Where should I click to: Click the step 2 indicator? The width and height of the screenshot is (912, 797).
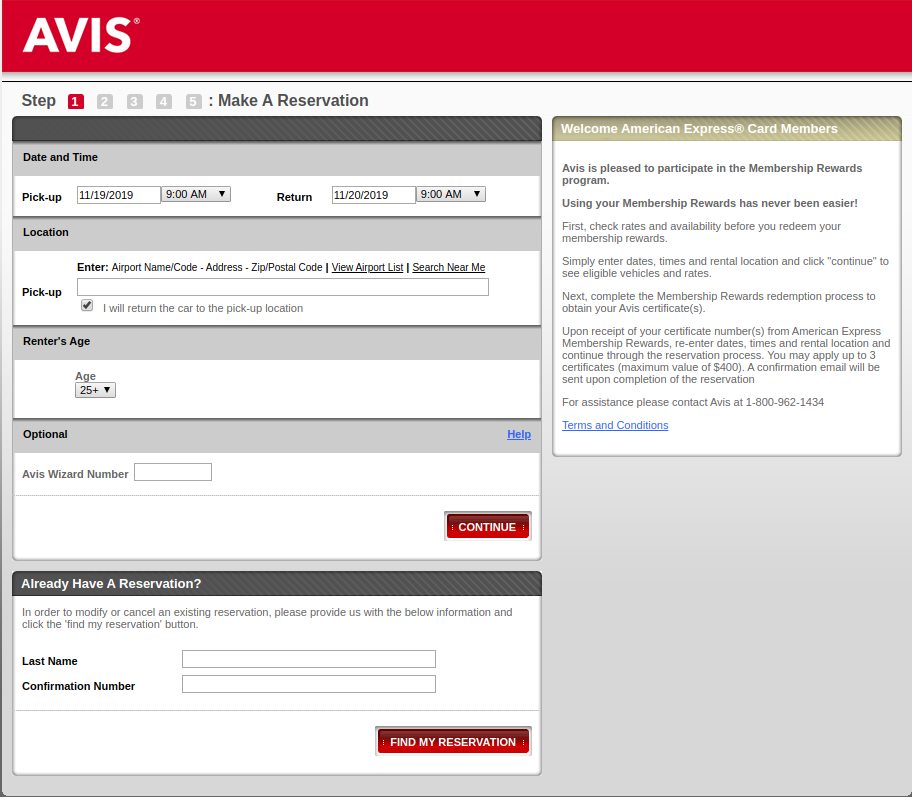[105, 101]
